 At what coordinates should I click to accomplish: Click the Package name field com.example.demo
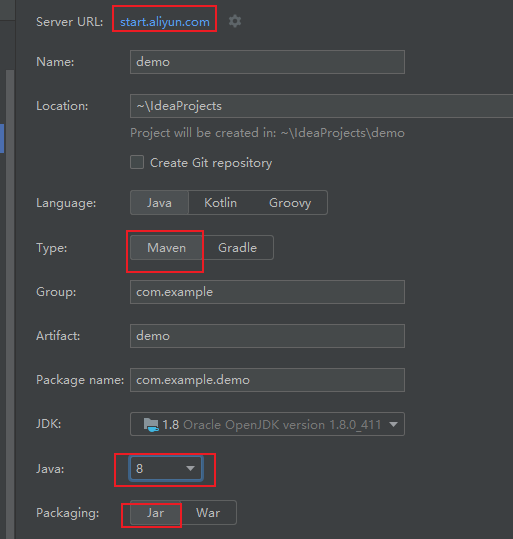coord(268,380)
